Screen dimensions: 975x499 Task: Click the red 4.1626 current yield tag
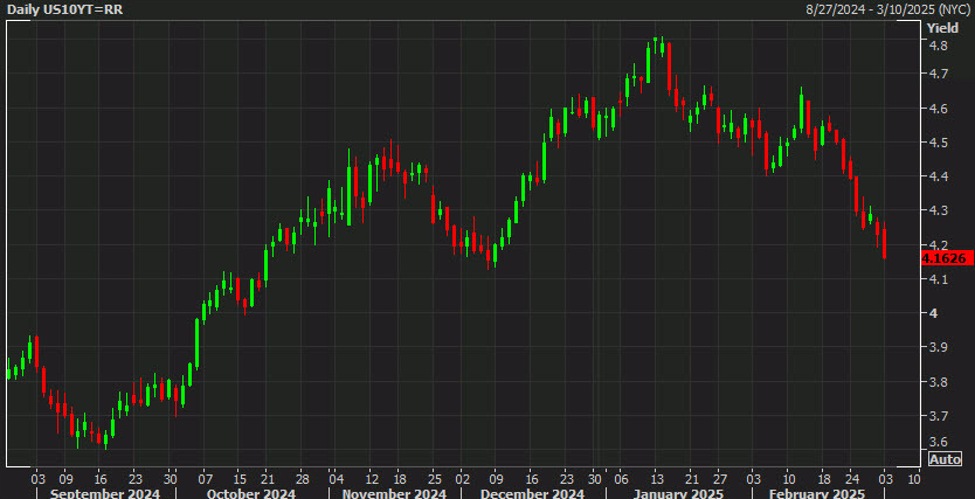click(946, 258)
